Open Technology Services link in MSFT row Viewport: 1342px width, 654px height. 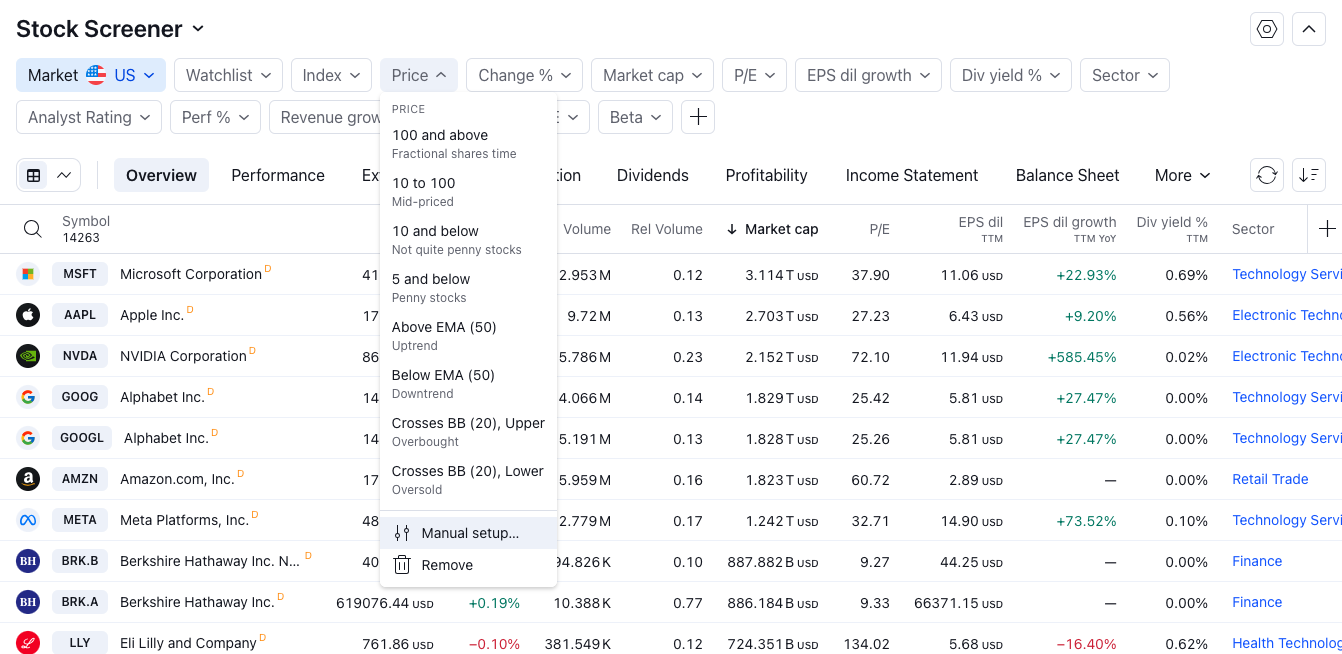point(1287,274)
